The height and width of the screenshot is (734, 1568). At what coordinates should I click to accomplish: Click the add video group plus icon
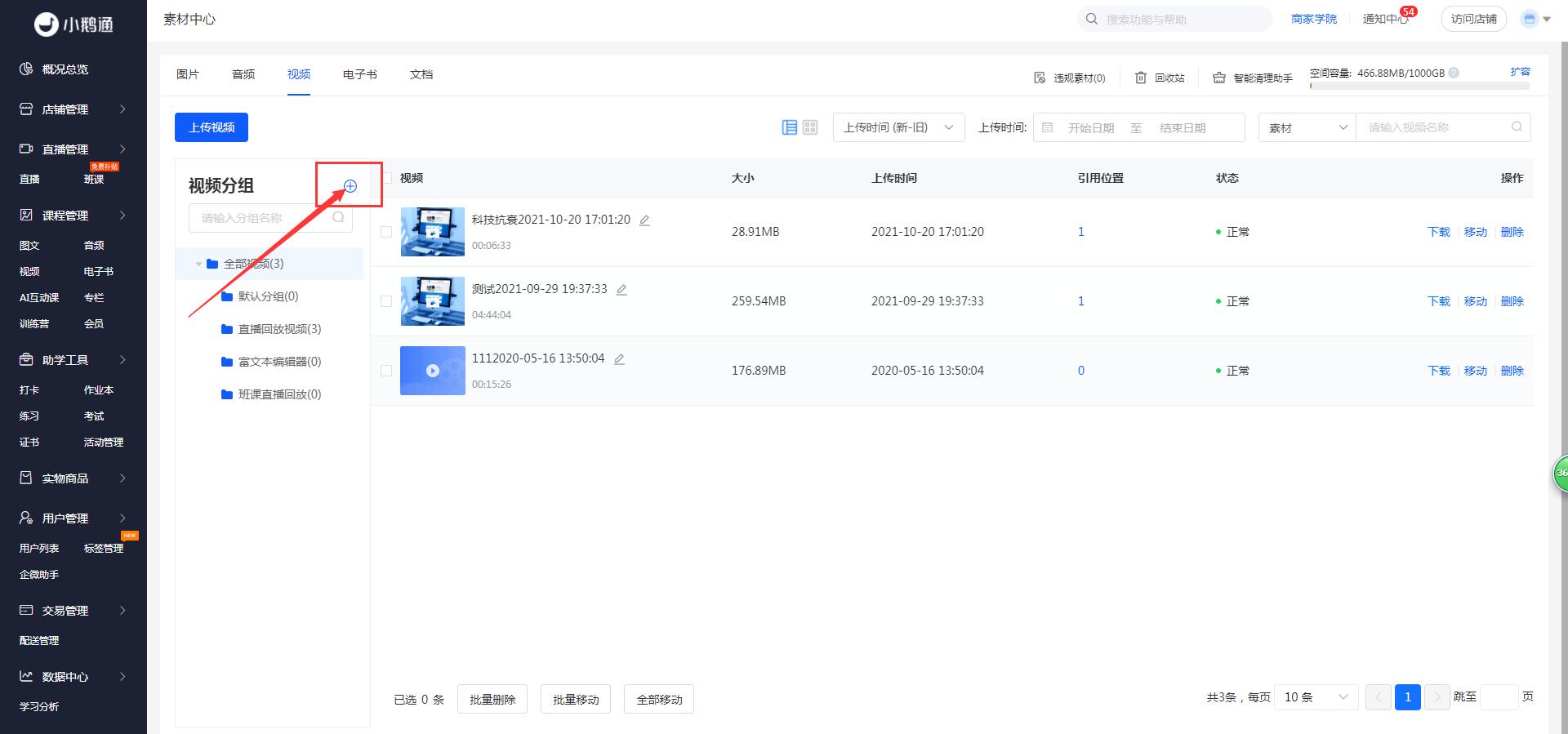point(350,186)
